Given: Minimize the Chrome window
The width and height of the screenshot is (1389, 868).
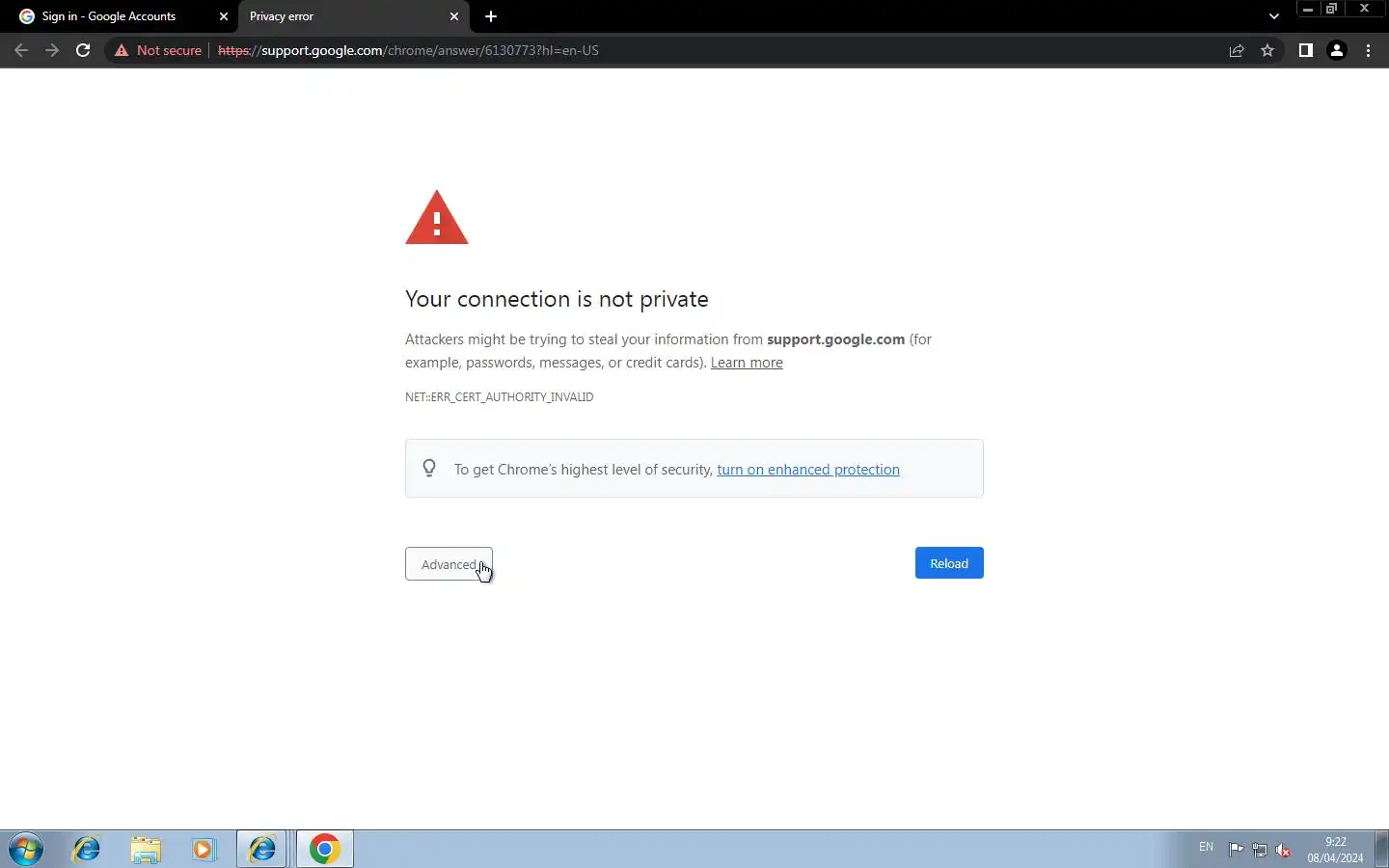Looking at the screenshot, I should pos(1308,9).
